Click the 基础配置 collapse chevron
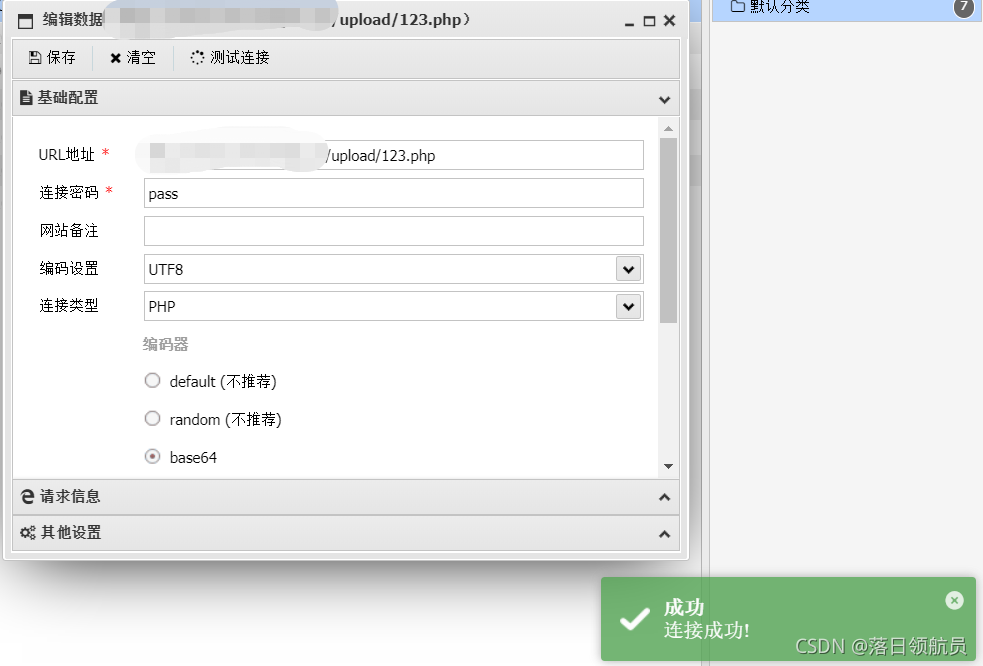 click(665, 100)
